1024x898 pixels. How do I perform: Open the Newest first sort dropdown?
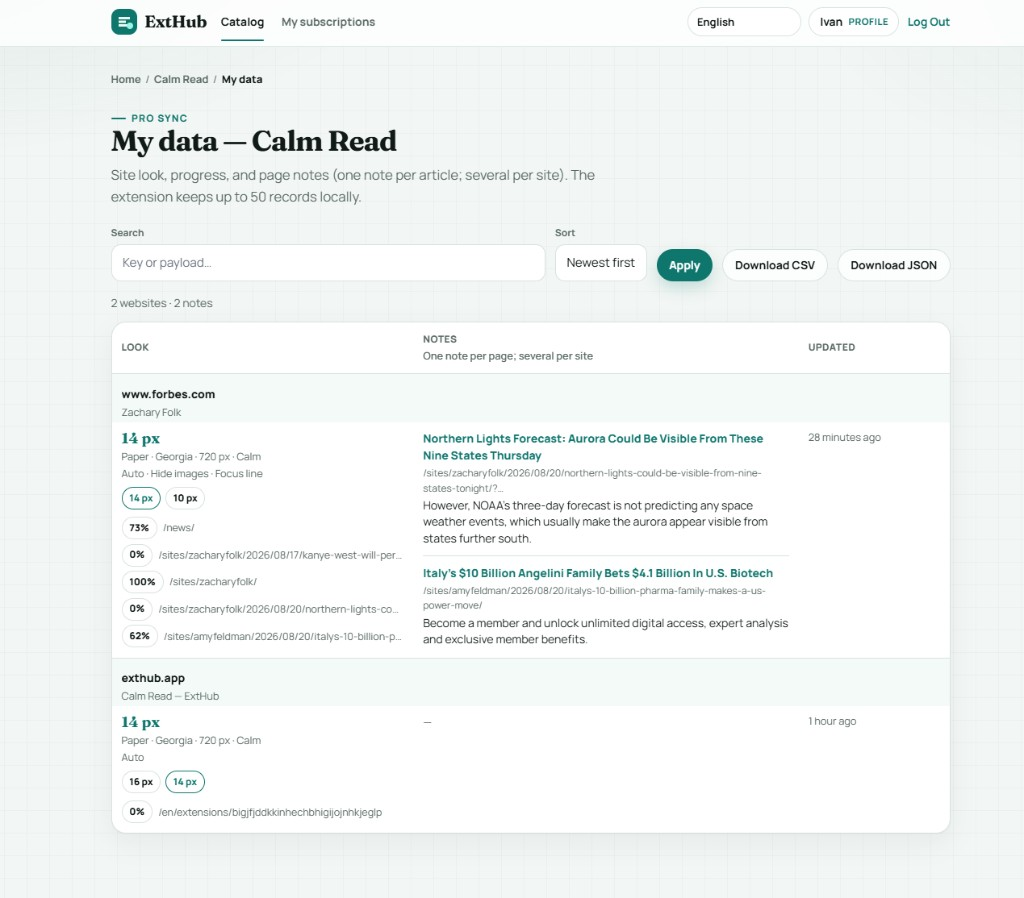pos(601,263)
